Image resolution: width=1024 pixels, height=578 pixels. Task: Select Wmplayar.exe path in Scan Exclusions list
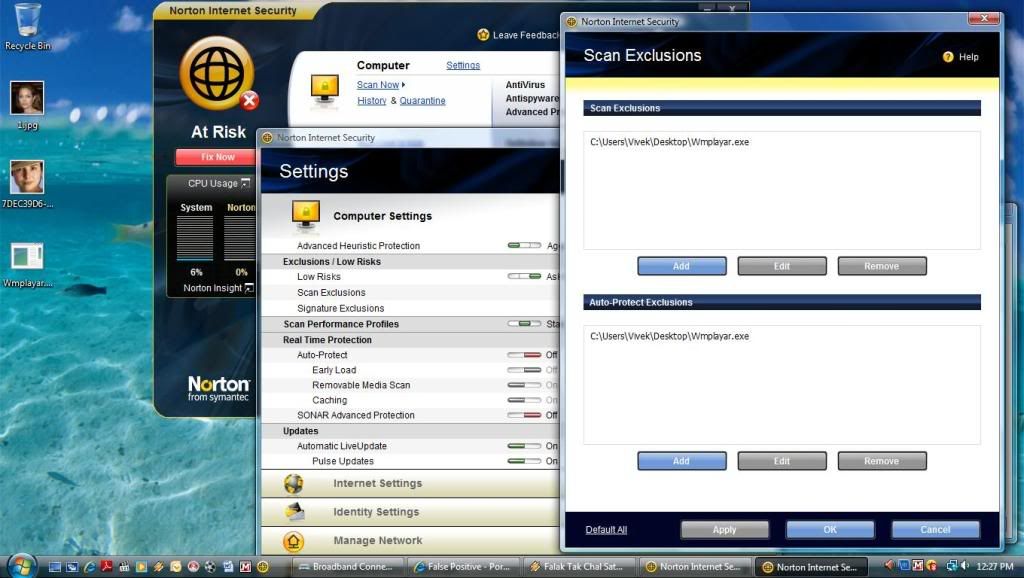click(x=669, y=142)
